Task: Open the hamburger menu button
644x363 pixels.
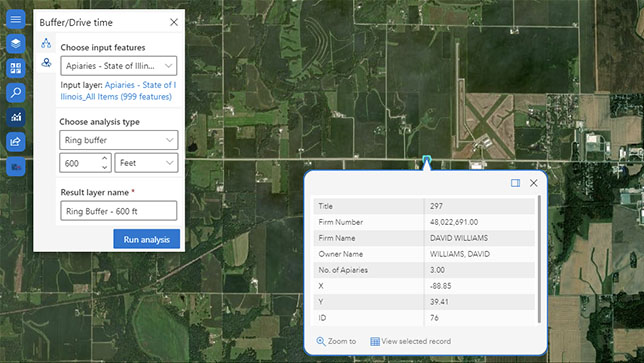Action: [16, 19]
